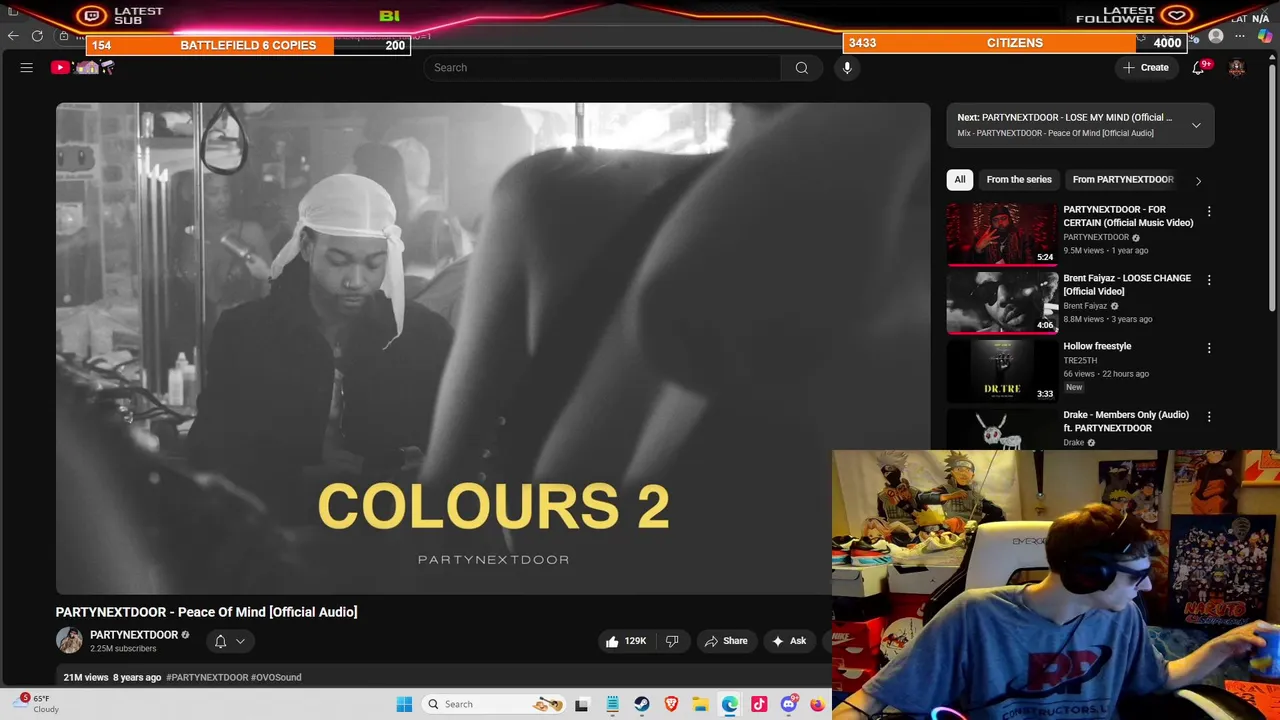
Task: Open FOR CERTAIN video thumbnail
Action: click(1001, 234)
